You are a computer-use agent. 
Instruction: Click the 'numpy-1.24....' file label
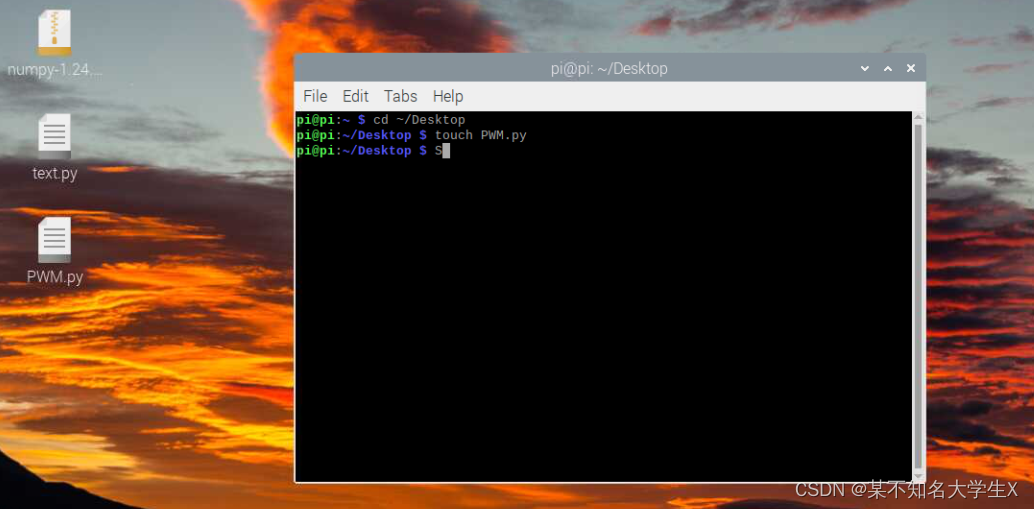55,70
